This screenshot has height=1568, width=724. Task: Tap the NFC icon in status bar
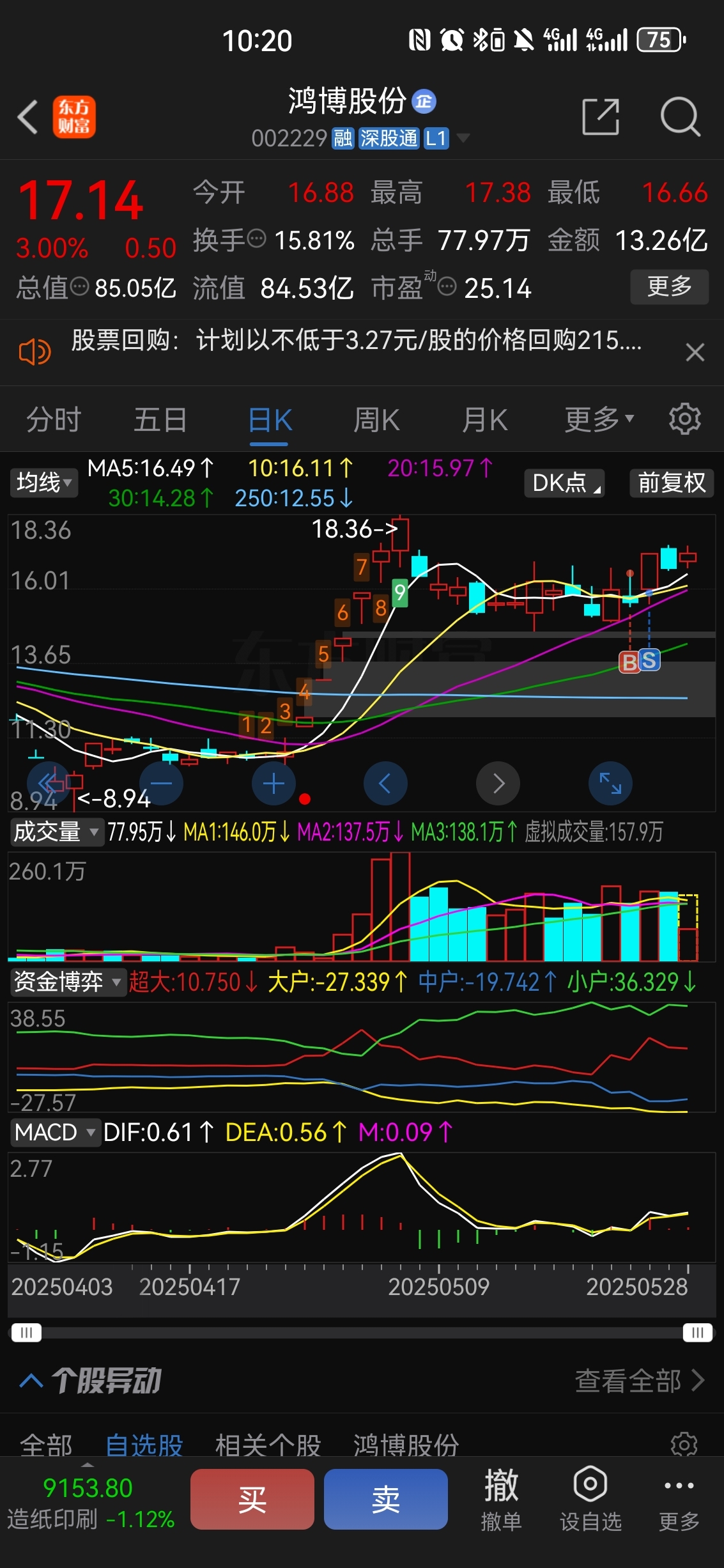click(x=420, y=40)
